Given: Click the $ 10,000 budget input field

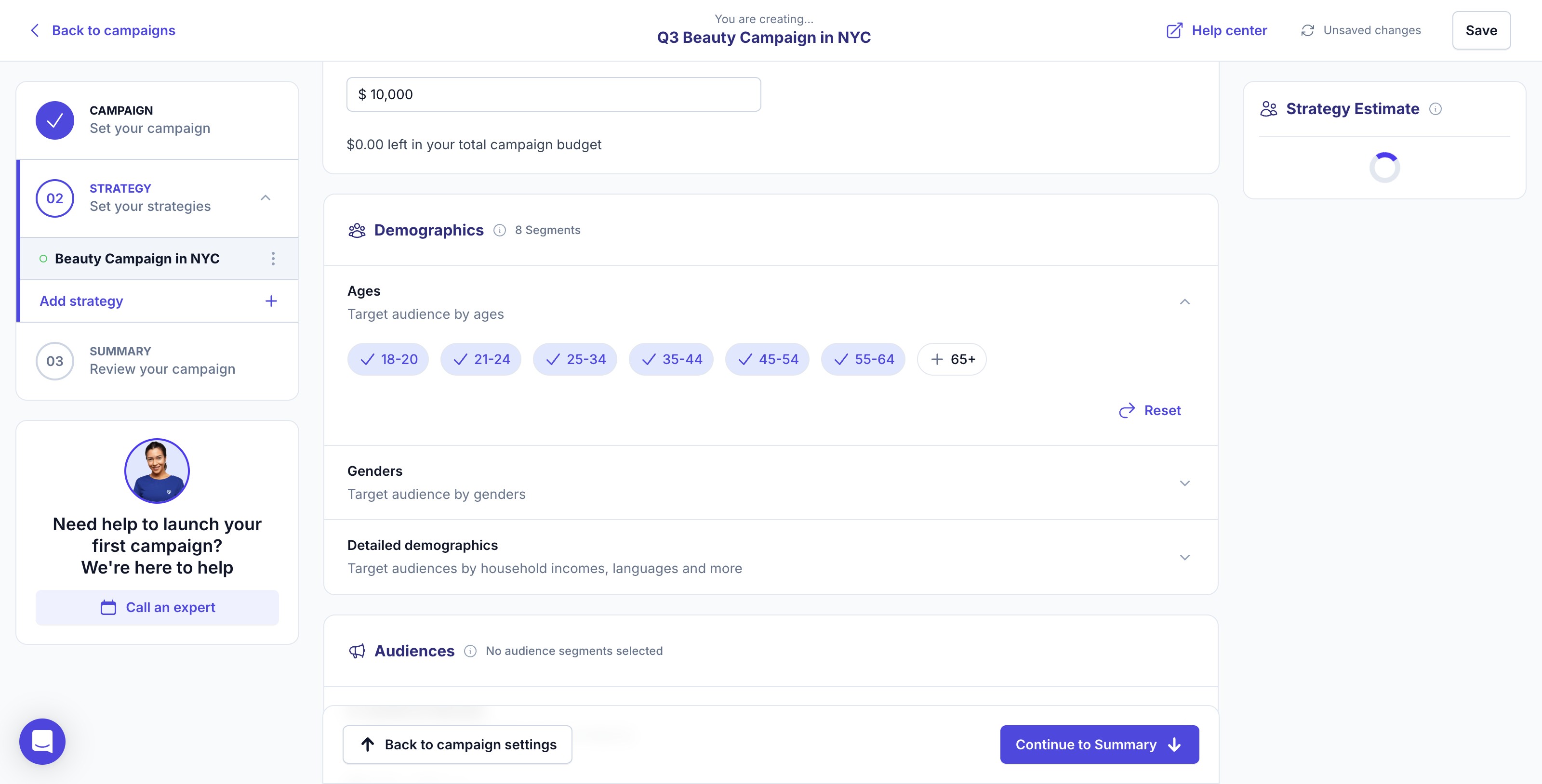Looking at the screenshot, I should (x=554, y=94).
